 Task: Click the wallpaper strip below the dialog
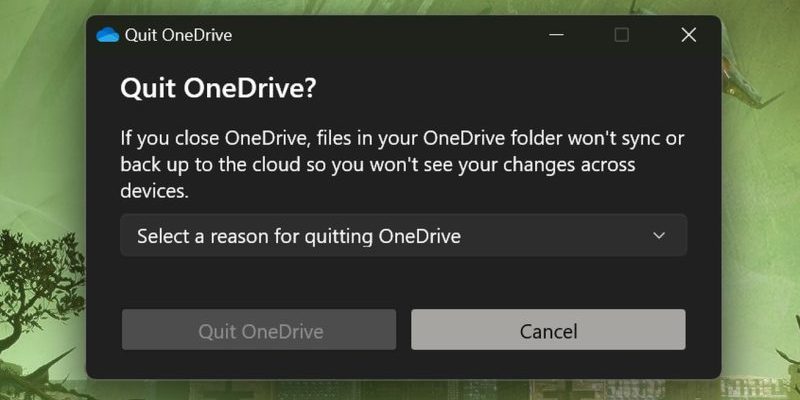tap(403, 390)
